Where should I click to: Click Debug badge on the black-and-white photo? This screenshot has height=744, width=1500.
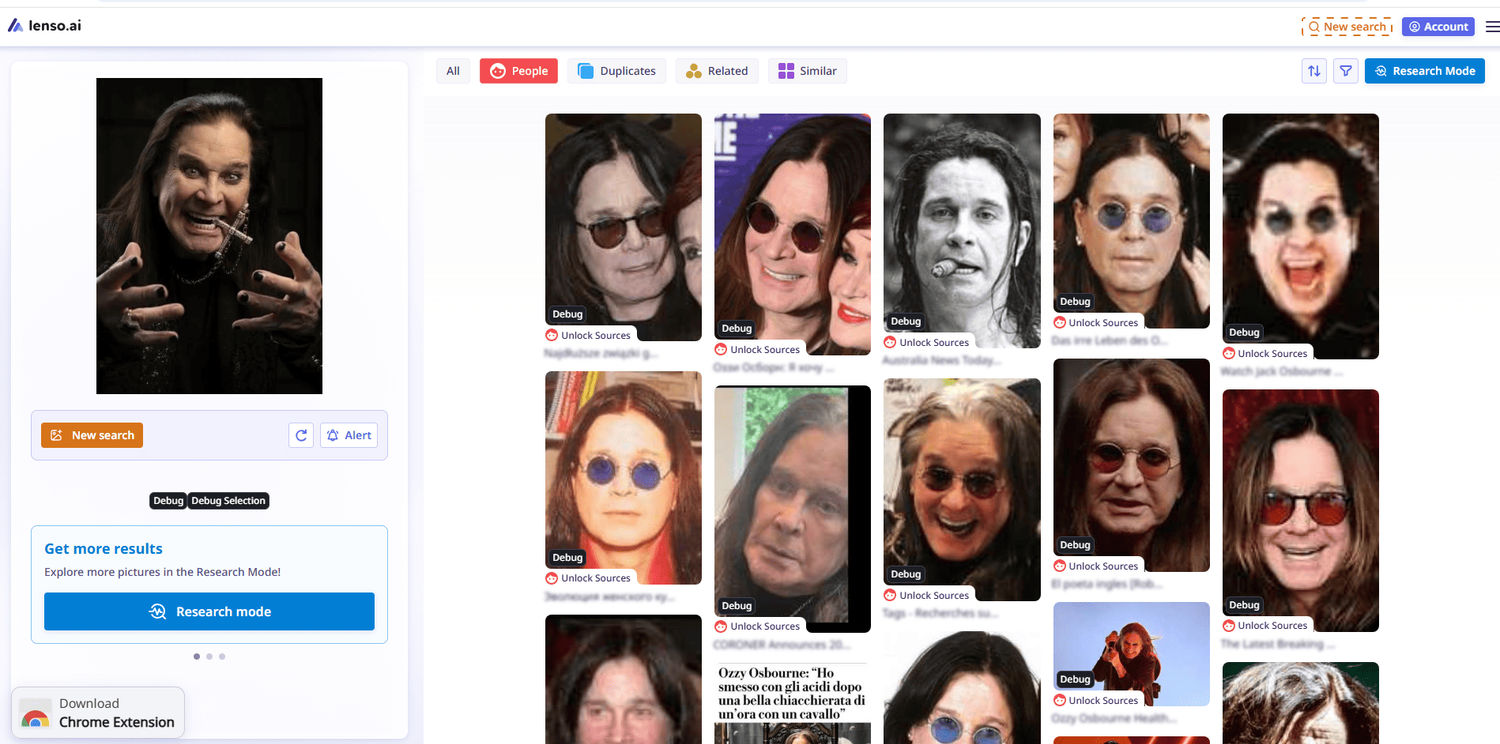pyautogui.click(x=906, y=322)
